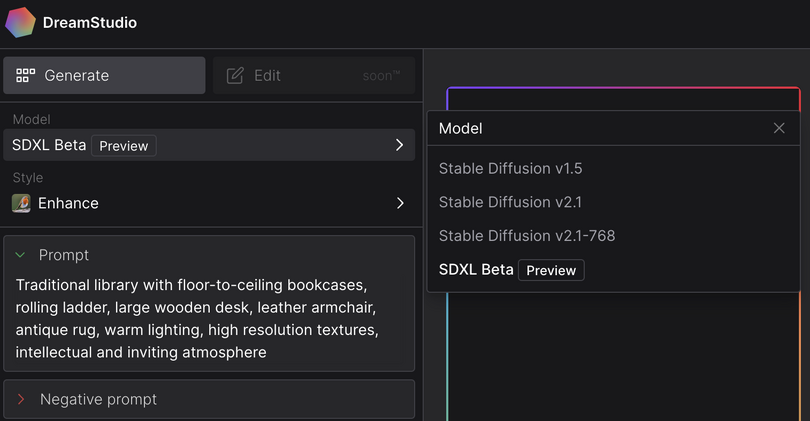The height and width of the screenshot is (421, 810).
Task: Click the Preview badge beside SDXL Beta selector
Action: coord(123,146)
